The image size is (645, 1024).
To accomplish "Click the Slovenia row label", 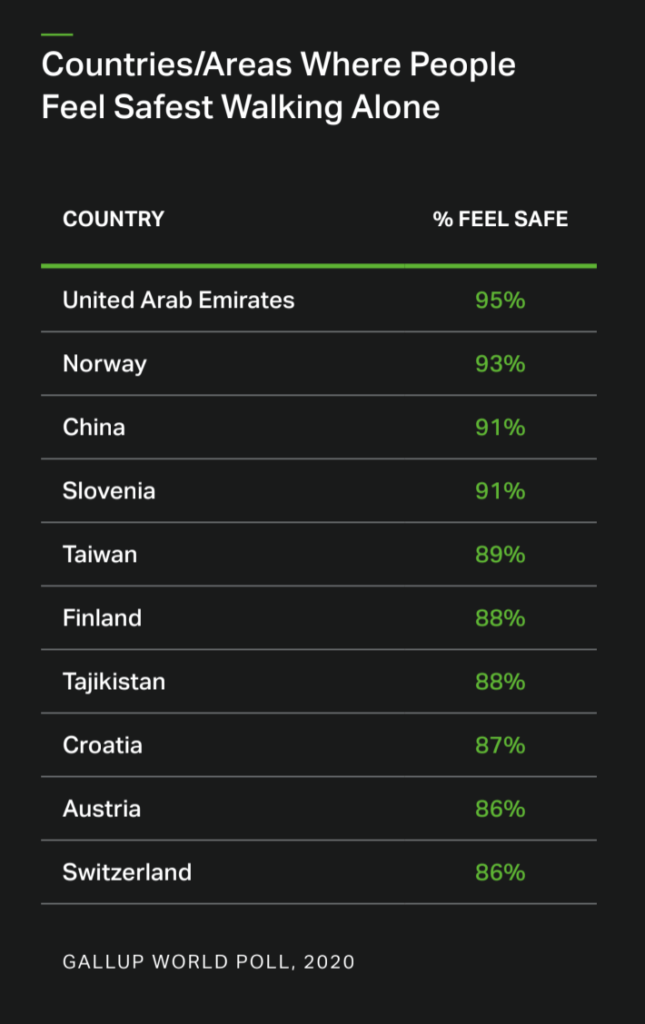I will (109, 491).
